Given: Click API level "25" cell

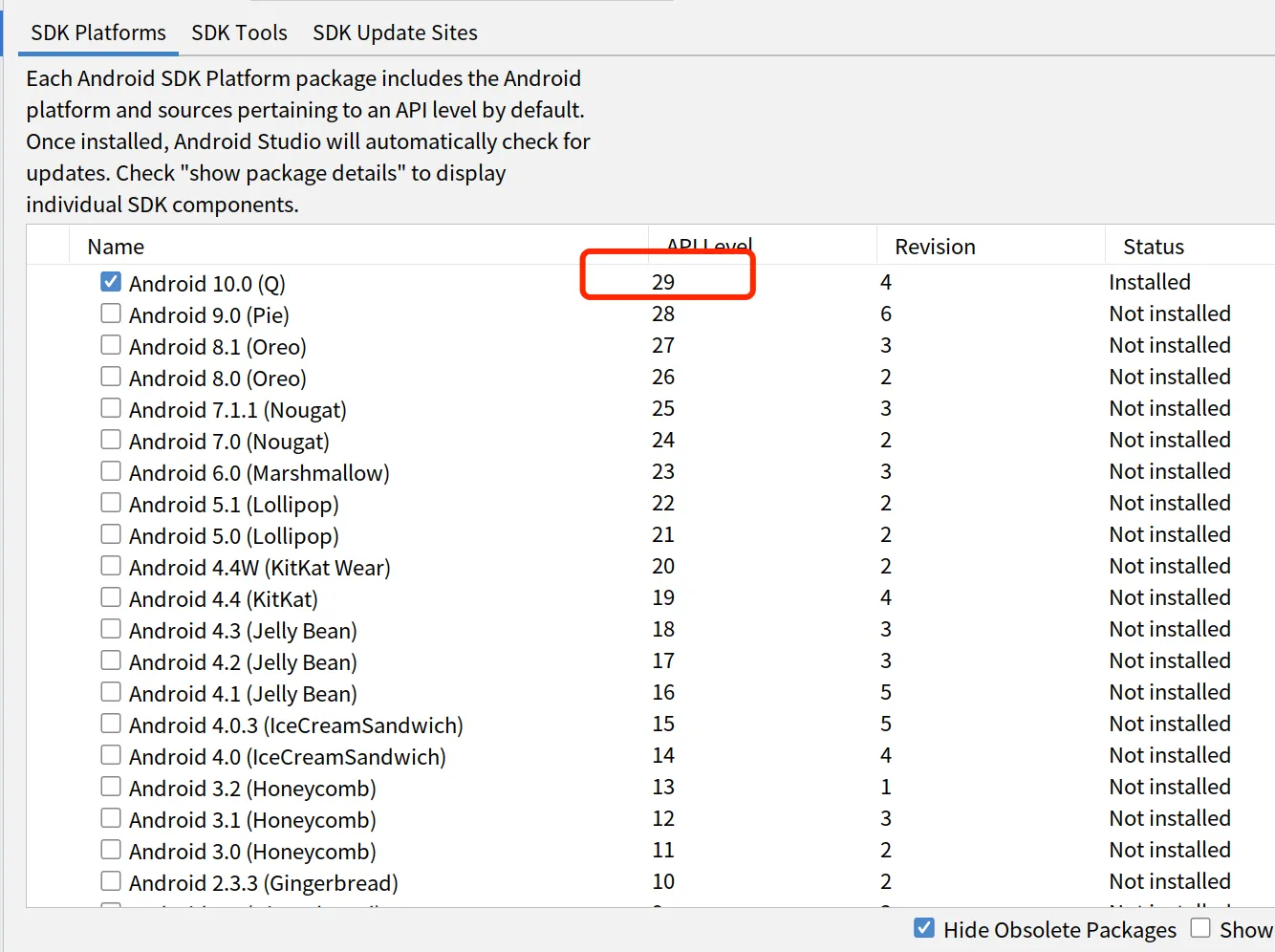Looking at the screenshot, I should (663, 408).
